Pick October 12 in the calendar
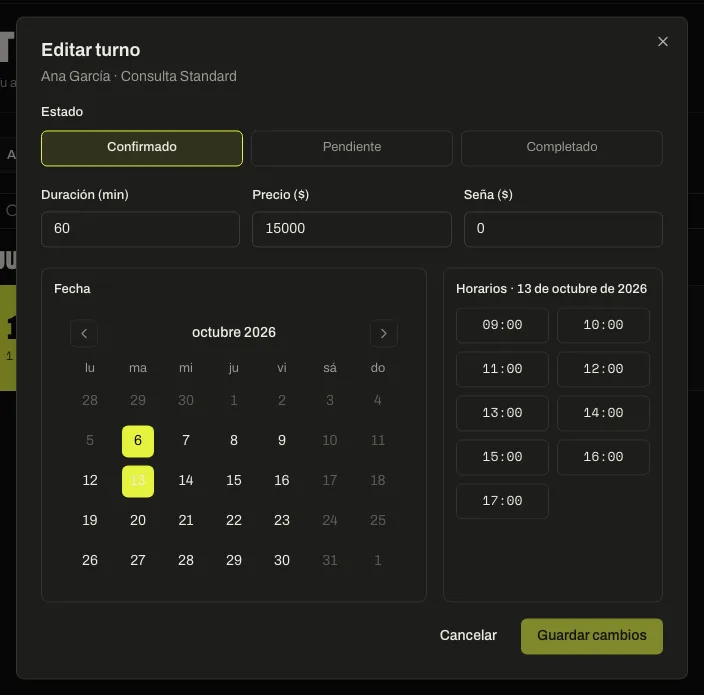Screen dimensions: 704x695 (90, 481)
